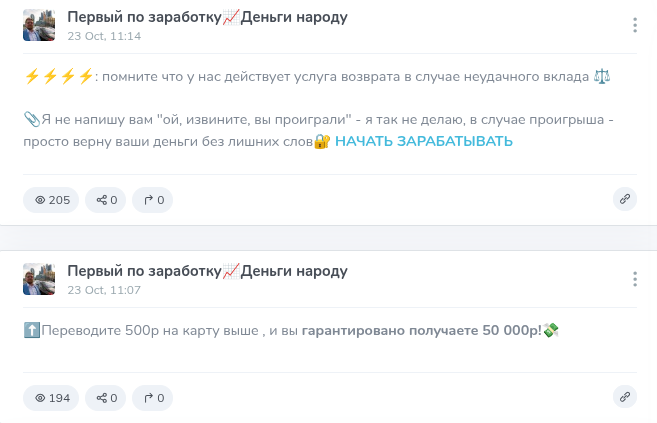Follow the НАЧАТЬ ЗАРАБАТЫВАТЬ link
The width and height of the screenshot is (657, 423).
424,142
